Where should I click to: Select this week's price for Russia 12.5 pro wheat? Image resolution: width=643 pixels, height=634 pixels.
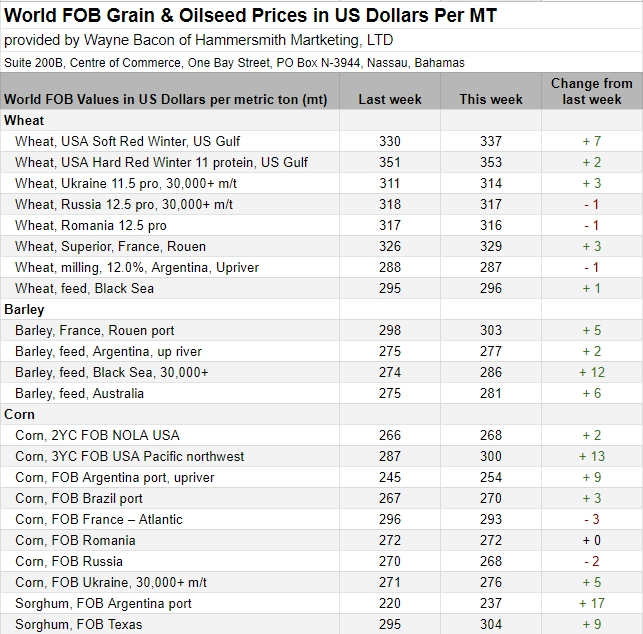tap(491, 204)
